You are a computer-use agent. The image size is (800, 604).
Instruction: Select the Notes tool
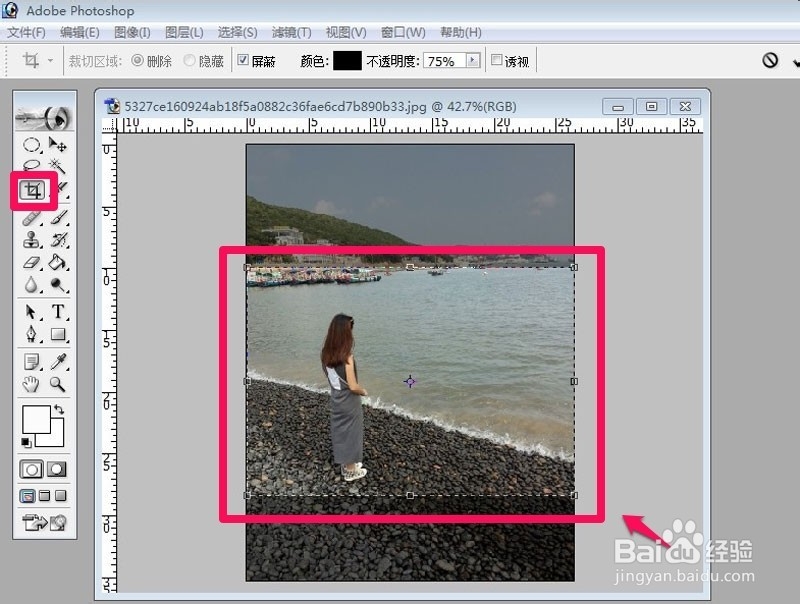(x=32, y=362)
